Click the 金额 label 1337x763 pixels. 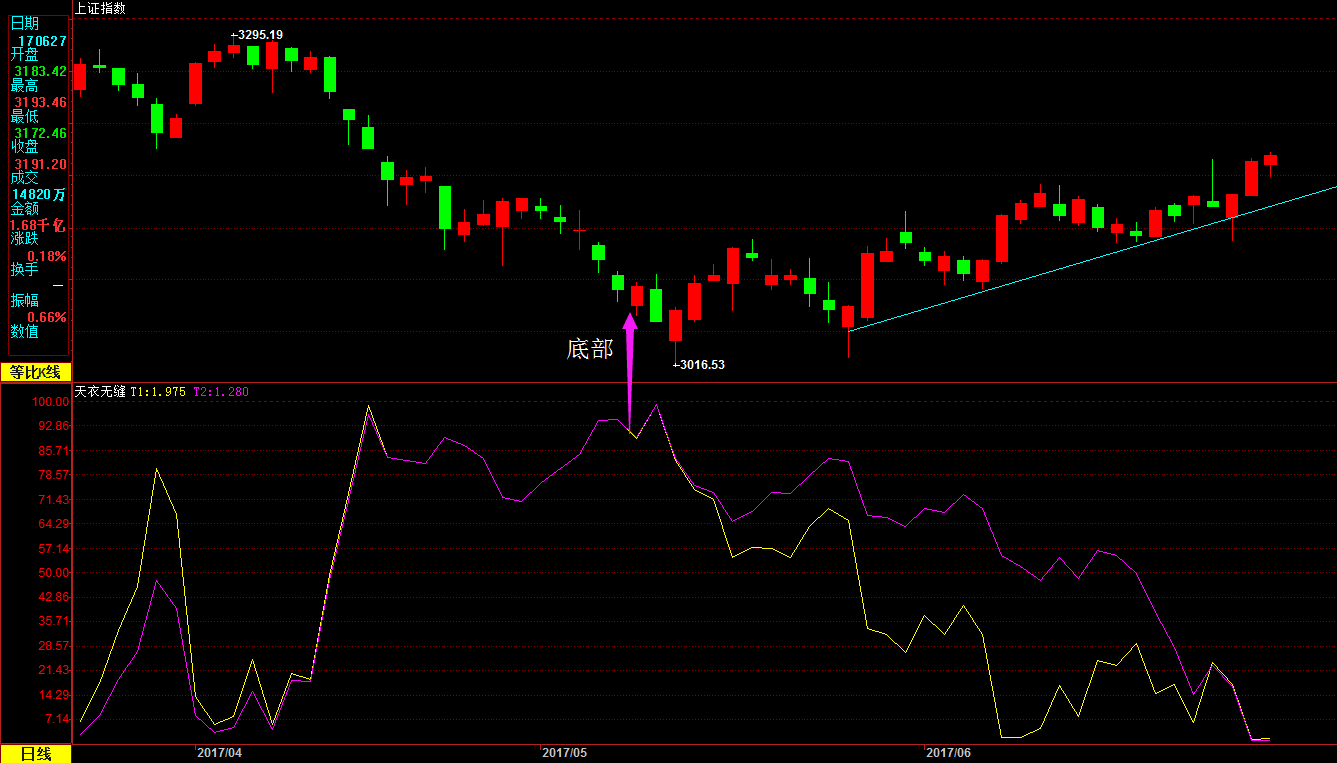click(x=25, y=209)
